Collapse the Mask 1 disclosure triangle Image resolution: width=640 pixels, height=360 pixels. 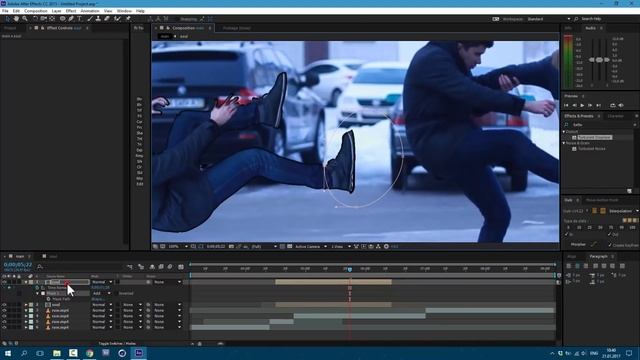point(38,293)
